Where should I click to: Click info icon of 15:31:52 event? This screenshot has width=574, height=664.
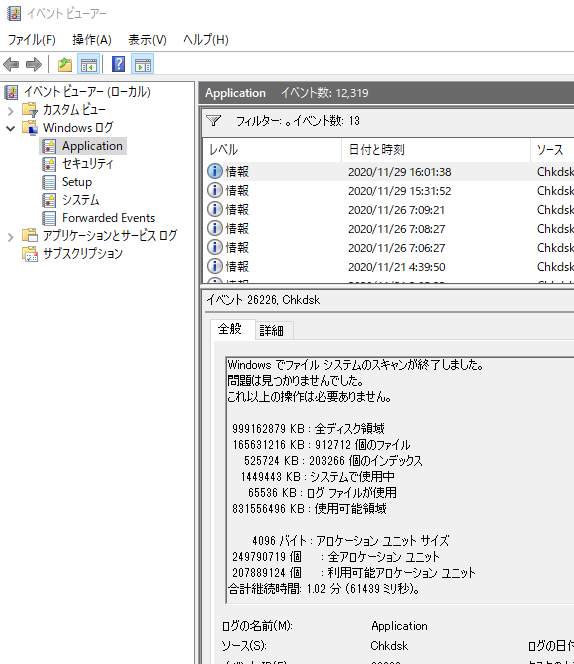215,190
